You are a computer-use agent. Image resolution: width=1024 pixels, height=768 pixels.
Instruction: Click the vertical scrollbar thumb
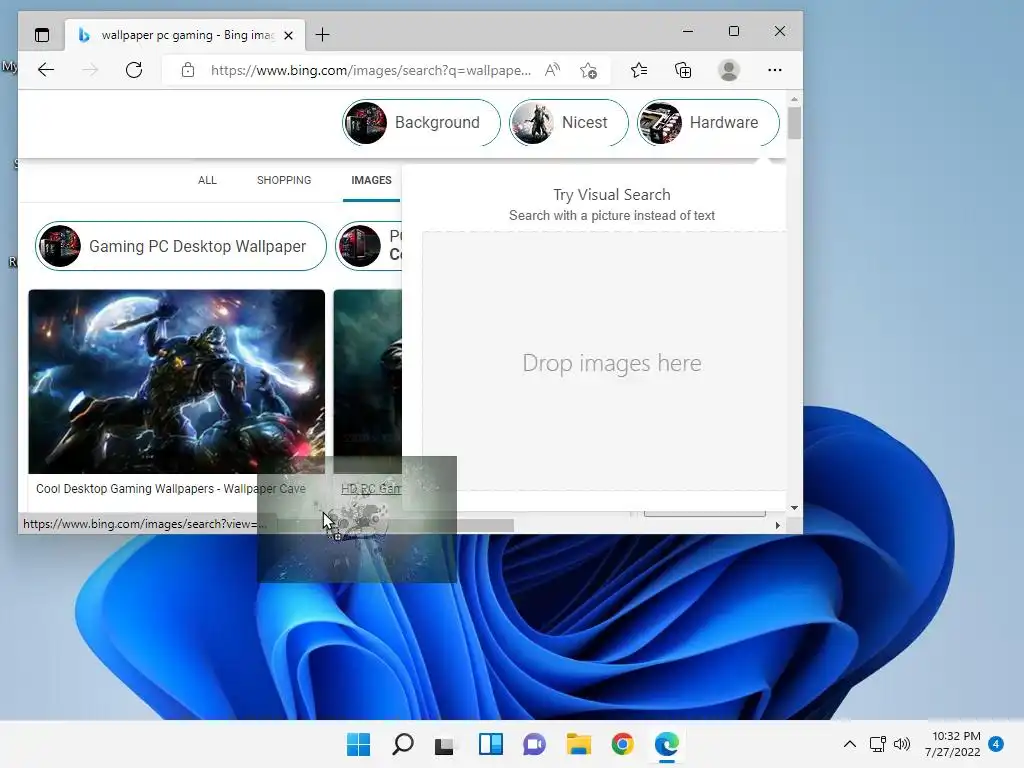click(794, 123)
